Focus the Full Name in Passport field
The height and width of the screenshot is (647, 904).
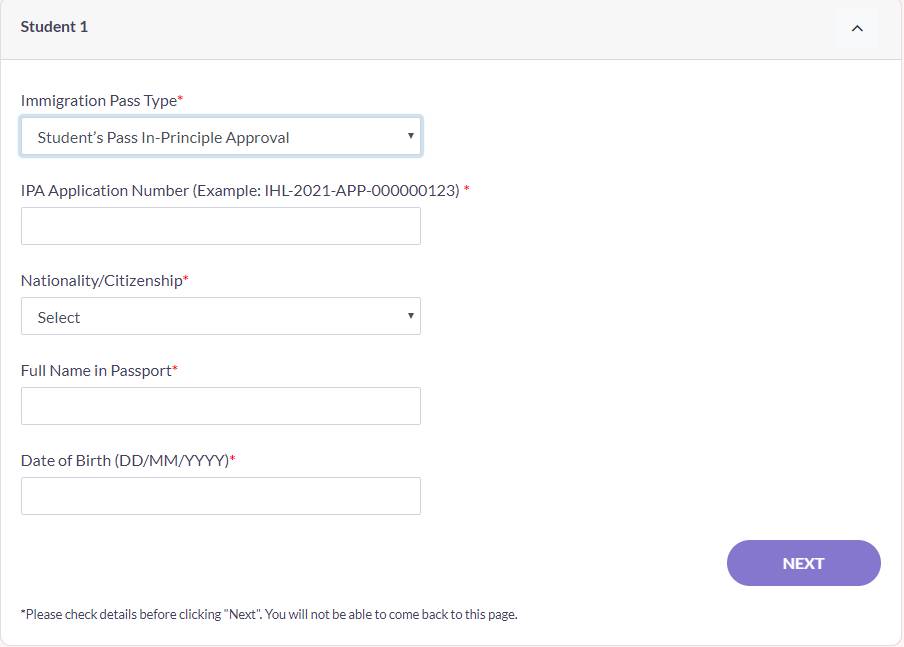pos(220,407)
